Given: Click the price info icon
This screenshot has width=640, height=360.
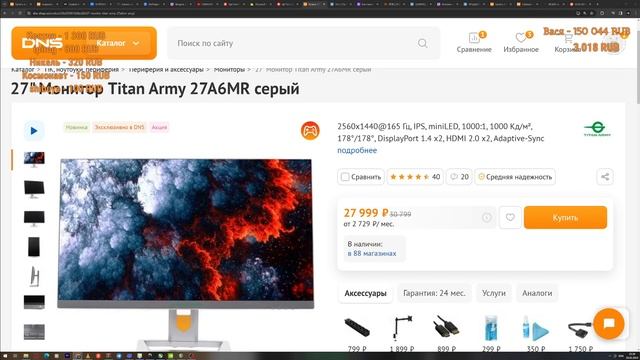Looking at the screenshot, I should 487,218.
